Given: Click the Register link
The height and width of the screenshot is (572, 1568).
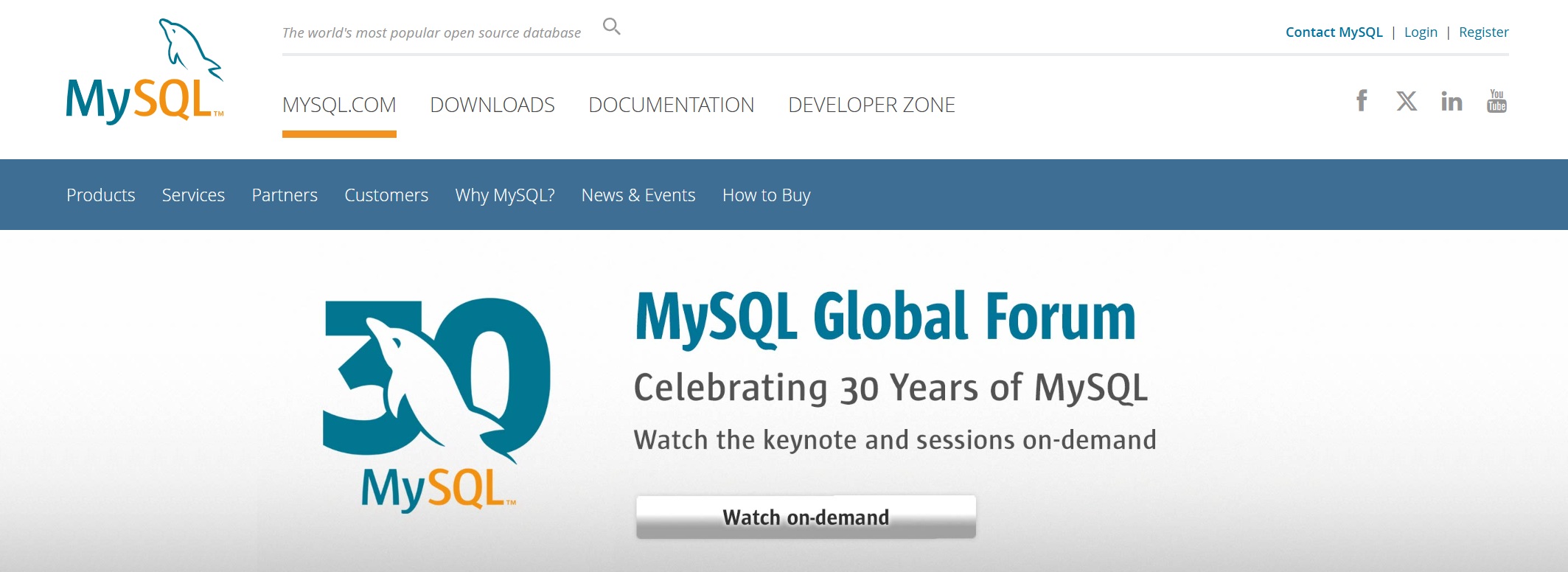Looking at the screenshot, I should click(1484, 32).
